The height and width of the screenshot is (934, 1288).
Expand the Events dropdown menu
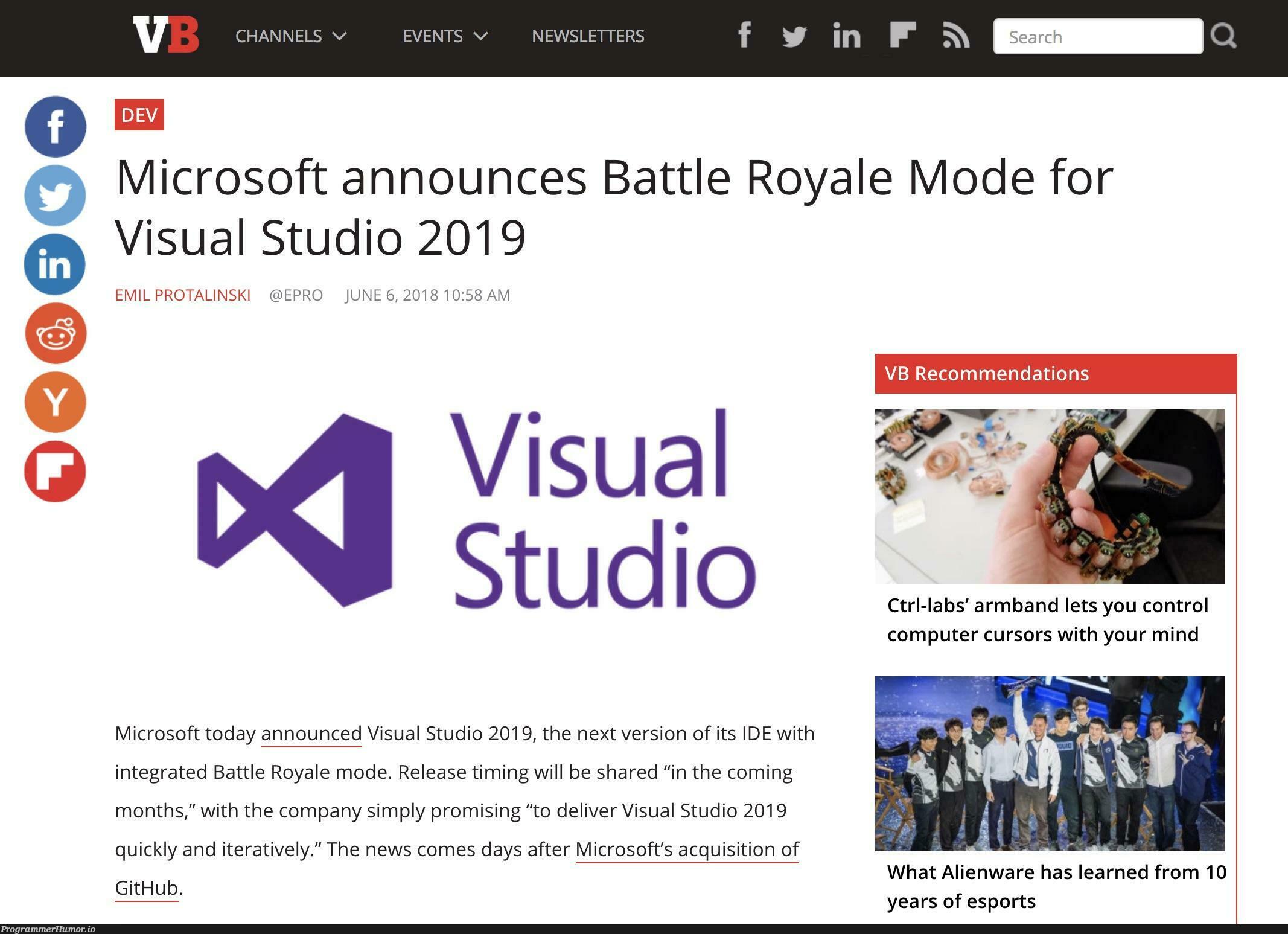445,36
